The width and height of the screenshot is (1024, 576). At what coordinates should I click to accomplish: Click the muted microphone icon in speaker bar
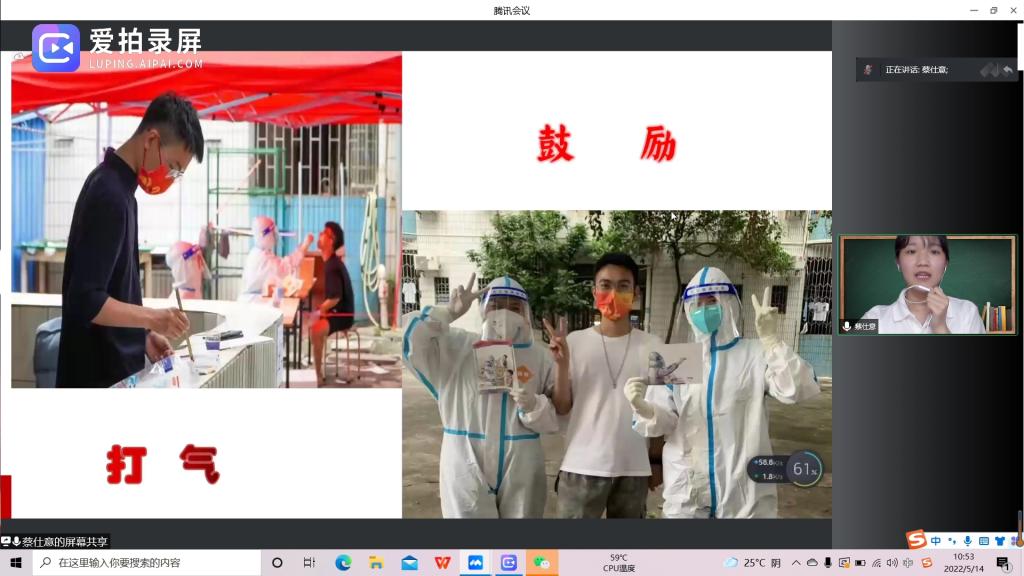pyautogui.click(x=988, y=69)
